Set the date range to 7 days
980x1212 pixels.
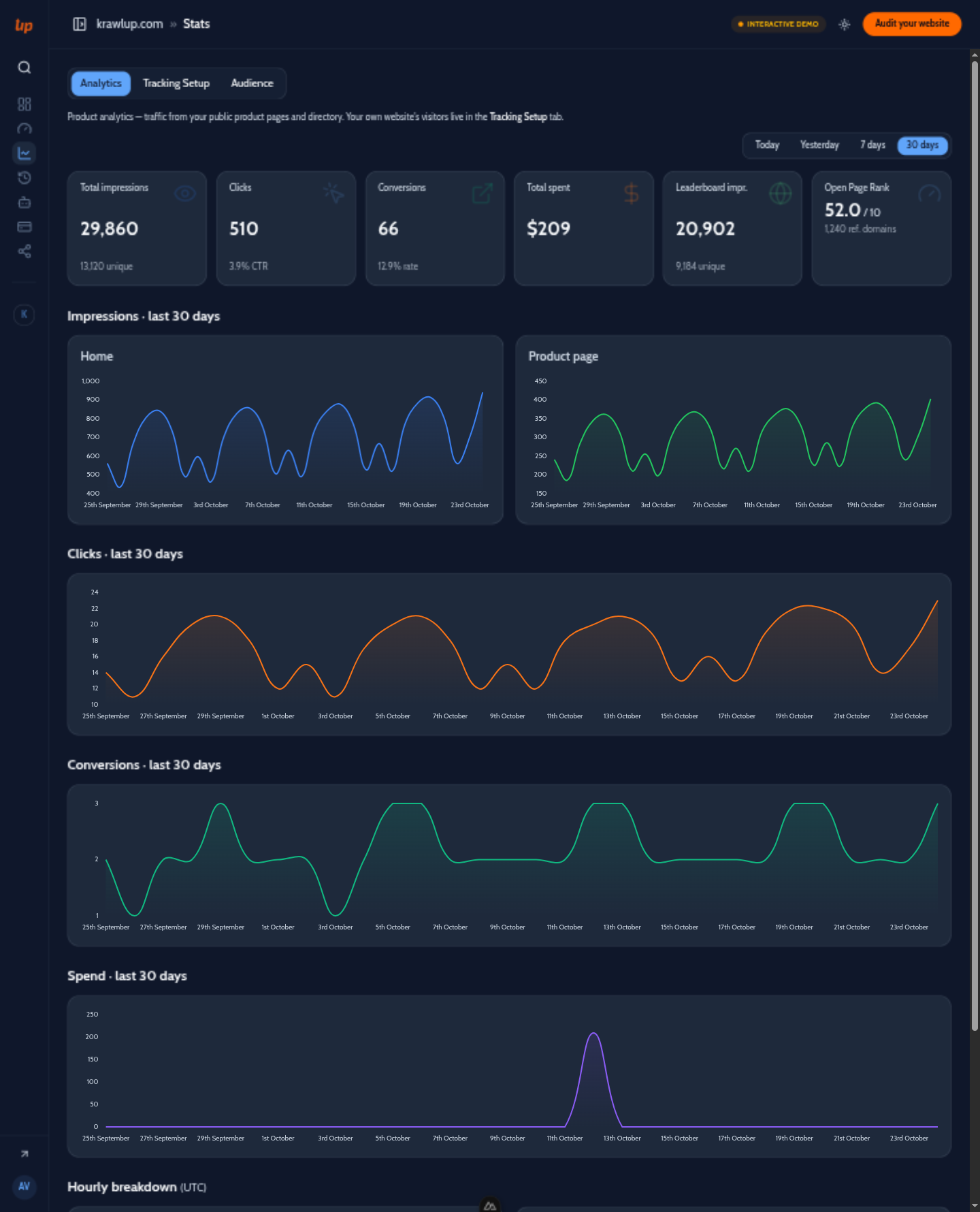872,145
